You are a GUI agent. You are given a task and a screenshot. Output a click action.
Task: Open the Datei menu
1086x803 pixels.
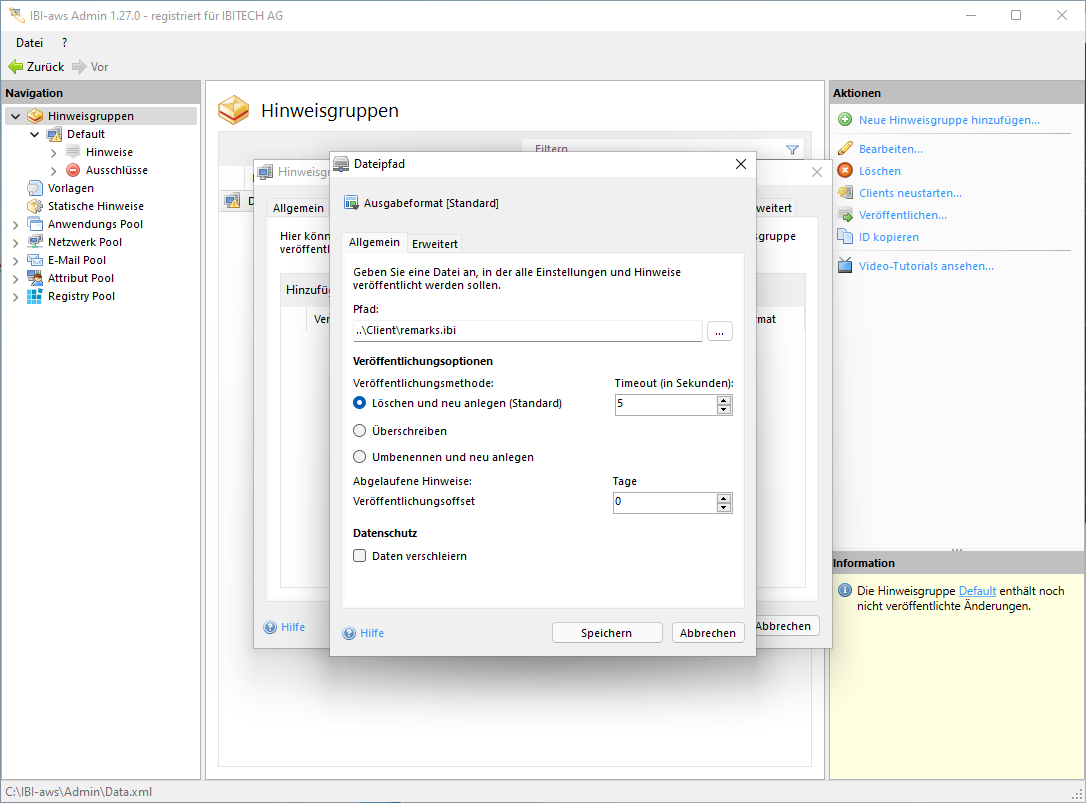tap(30, 43)
